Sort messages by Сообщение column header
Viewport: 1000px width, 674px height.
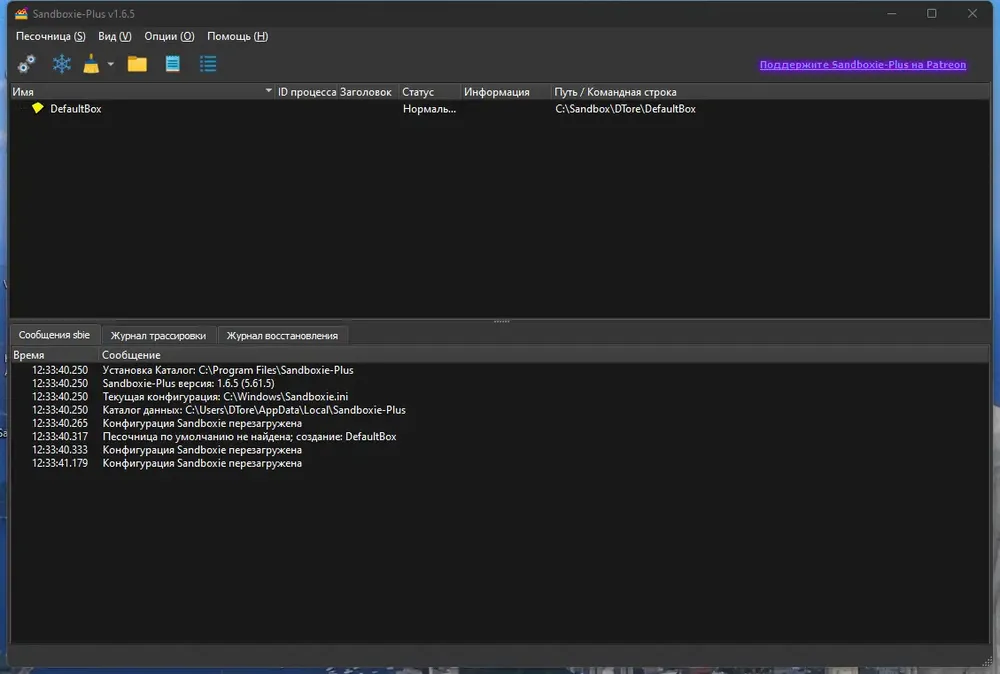click(545, 355)
